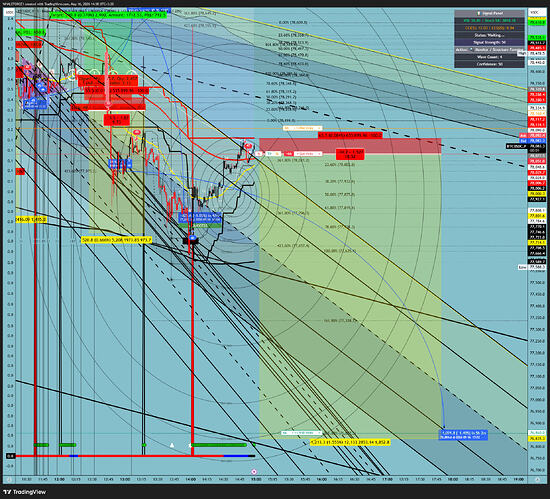Click the white triangle marker near the bottom
550x499 pixels.
(172, 445)
